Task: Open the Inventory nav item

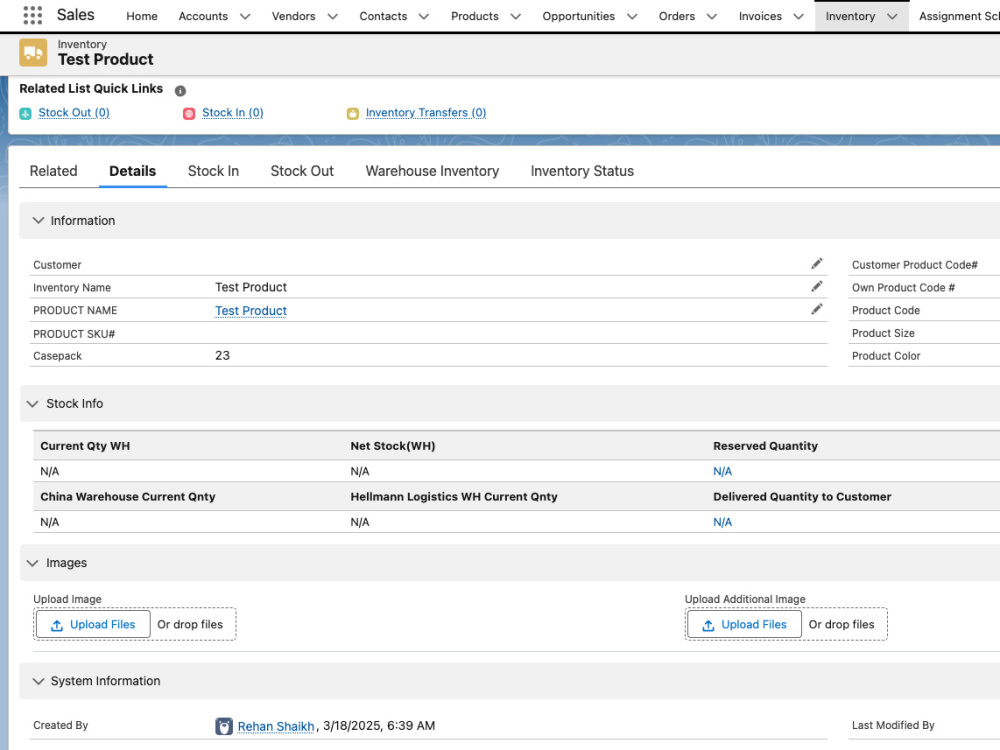Action: click(850, 17)
